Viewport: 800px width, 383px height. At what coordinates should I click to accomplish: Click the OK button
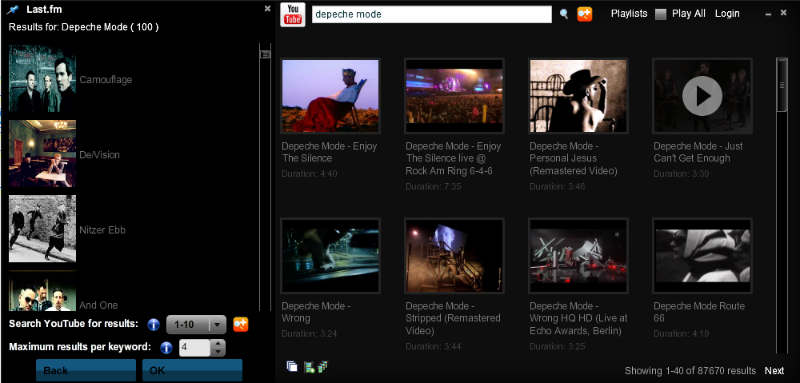(x=192, y=370)
